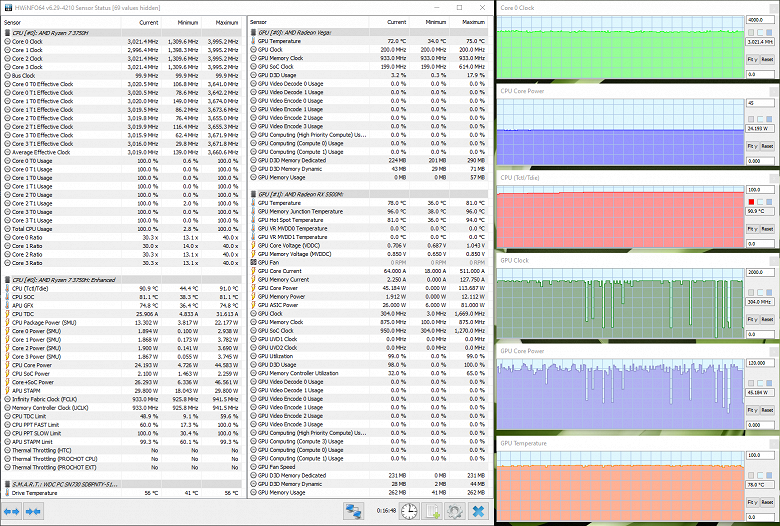
Task: Click the round icon beside Bus Clock row
Action: tap(7, 76)
